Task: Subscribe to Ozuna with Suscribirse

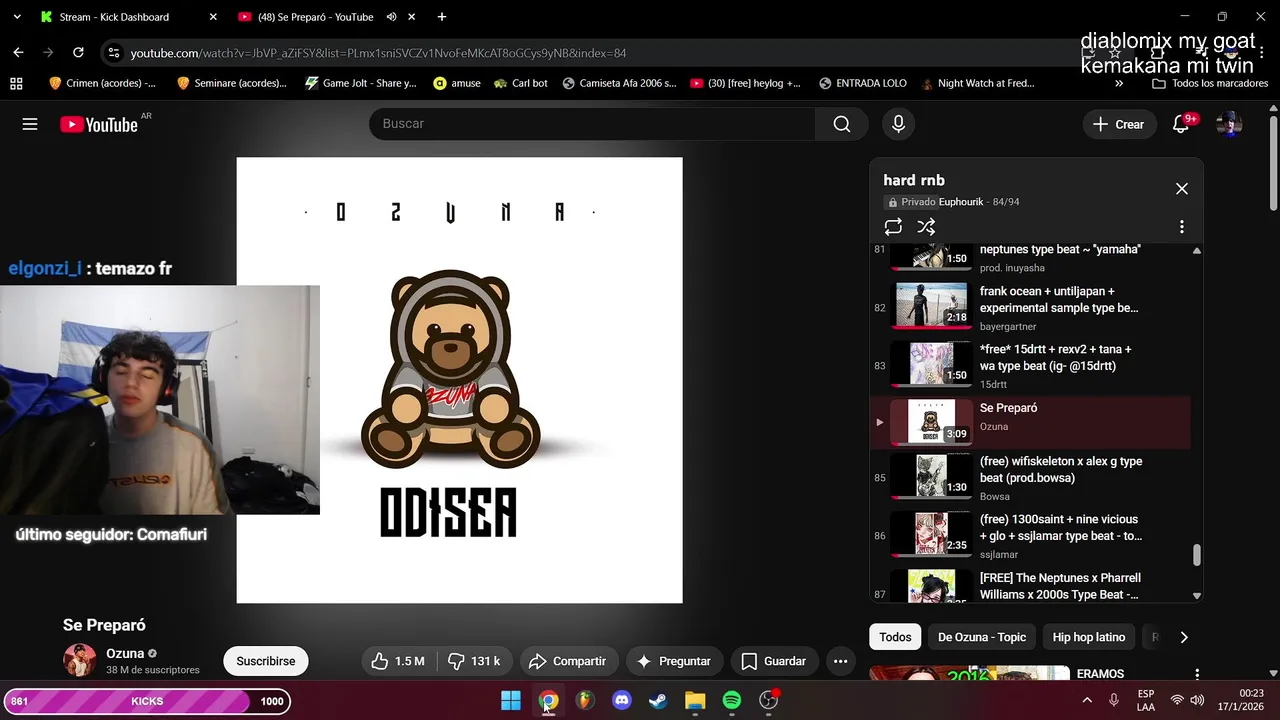Action: (x=266, y=661)
